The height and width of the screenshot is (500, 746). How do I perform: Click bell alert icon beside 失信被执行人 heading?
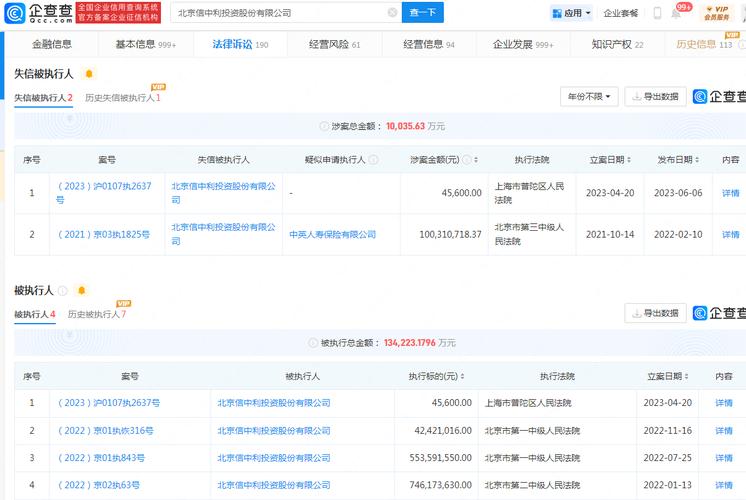tap(89, 74)
